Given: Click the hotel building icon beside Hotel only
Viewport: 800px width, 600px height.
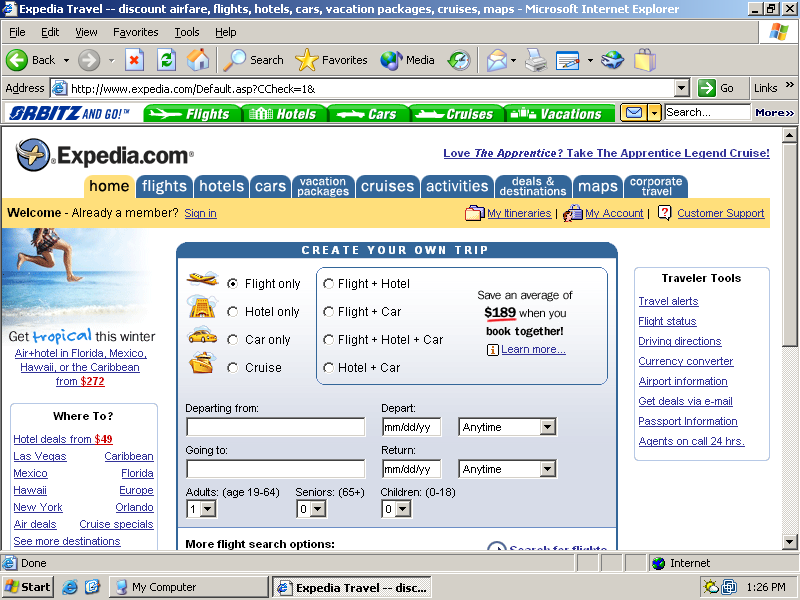Looking at the screenshot, I should [x=203, y=307].
